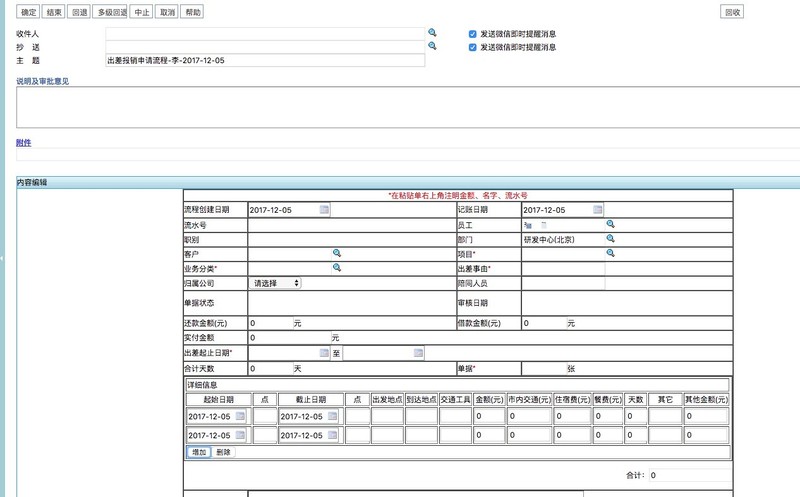
Task: Click the 回收 button
Action: tap(732, 12)
